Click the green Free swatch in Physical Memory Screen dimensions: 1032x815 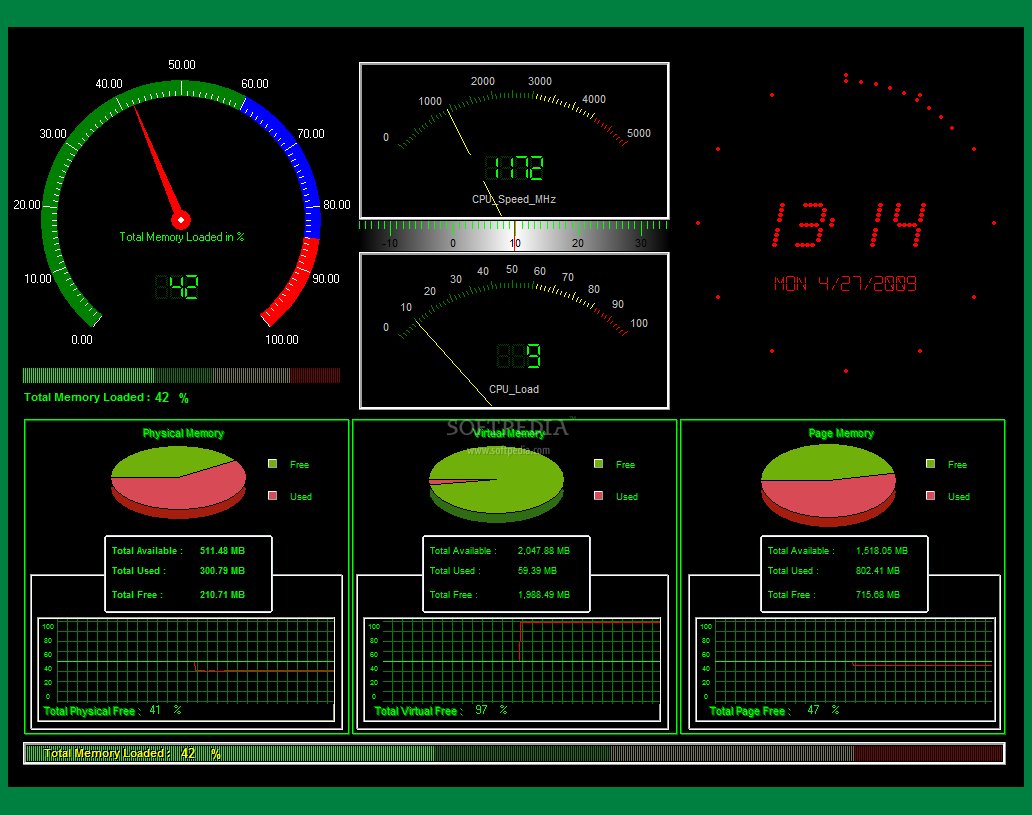click(x=273, y=464)
